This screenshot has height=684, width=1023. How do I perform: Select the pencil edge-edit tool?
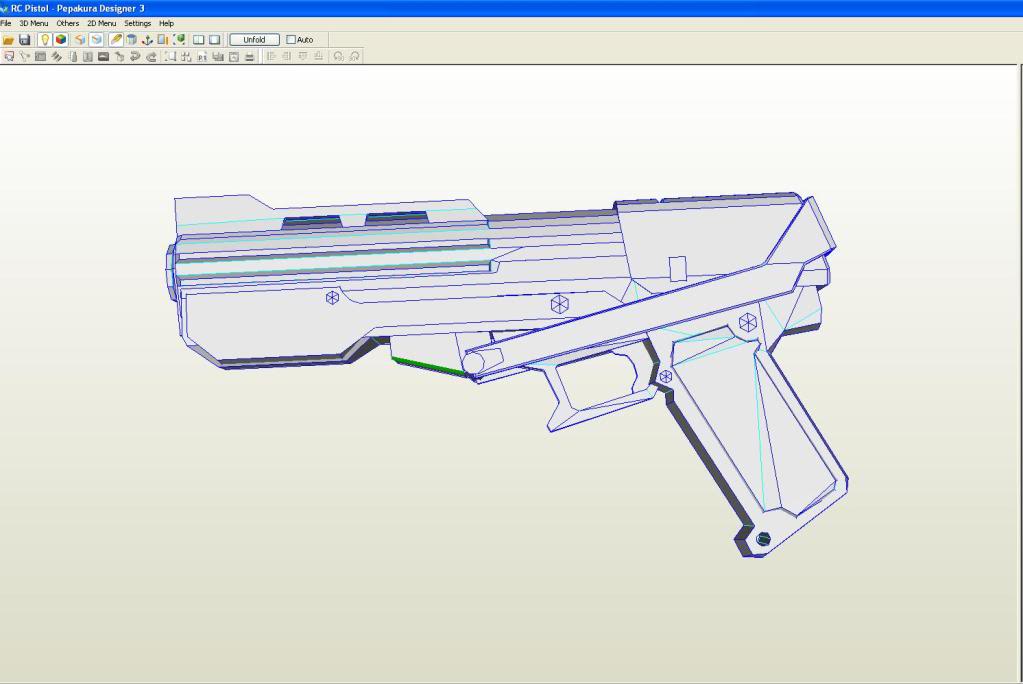pos(115,40)
